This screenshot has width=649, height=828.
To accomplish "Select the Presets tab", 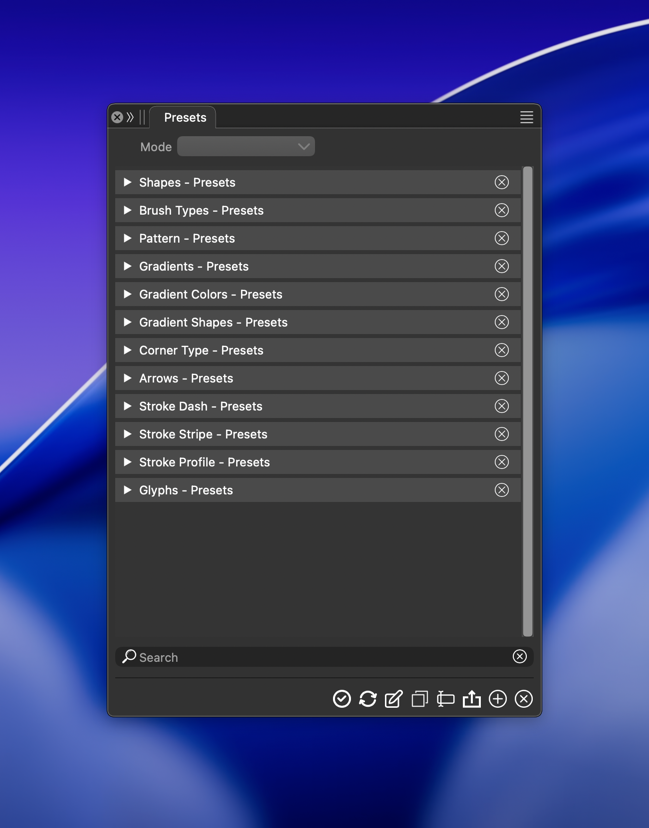I will 185,118.
